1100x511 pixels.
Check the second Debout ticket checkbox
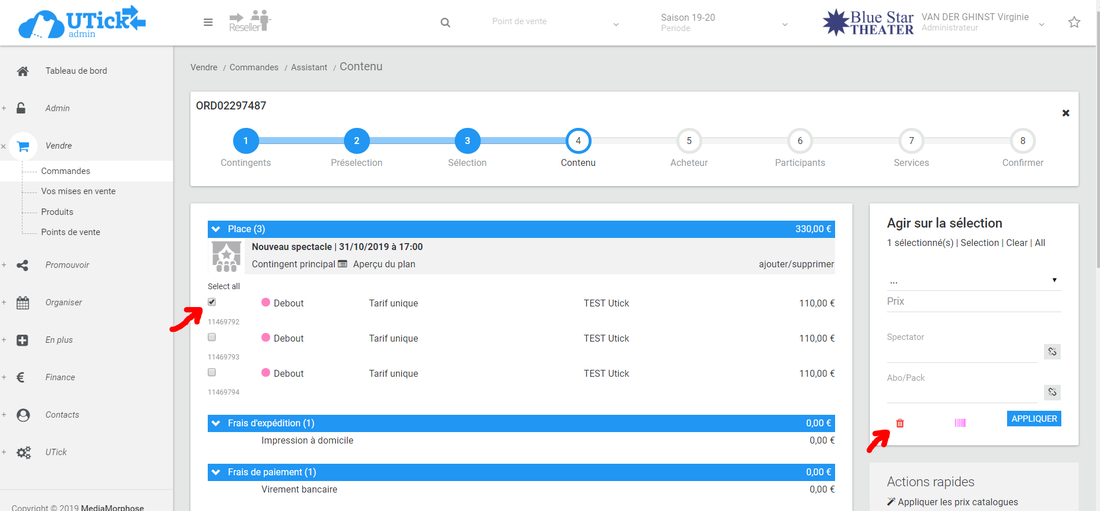coord(212,337)
